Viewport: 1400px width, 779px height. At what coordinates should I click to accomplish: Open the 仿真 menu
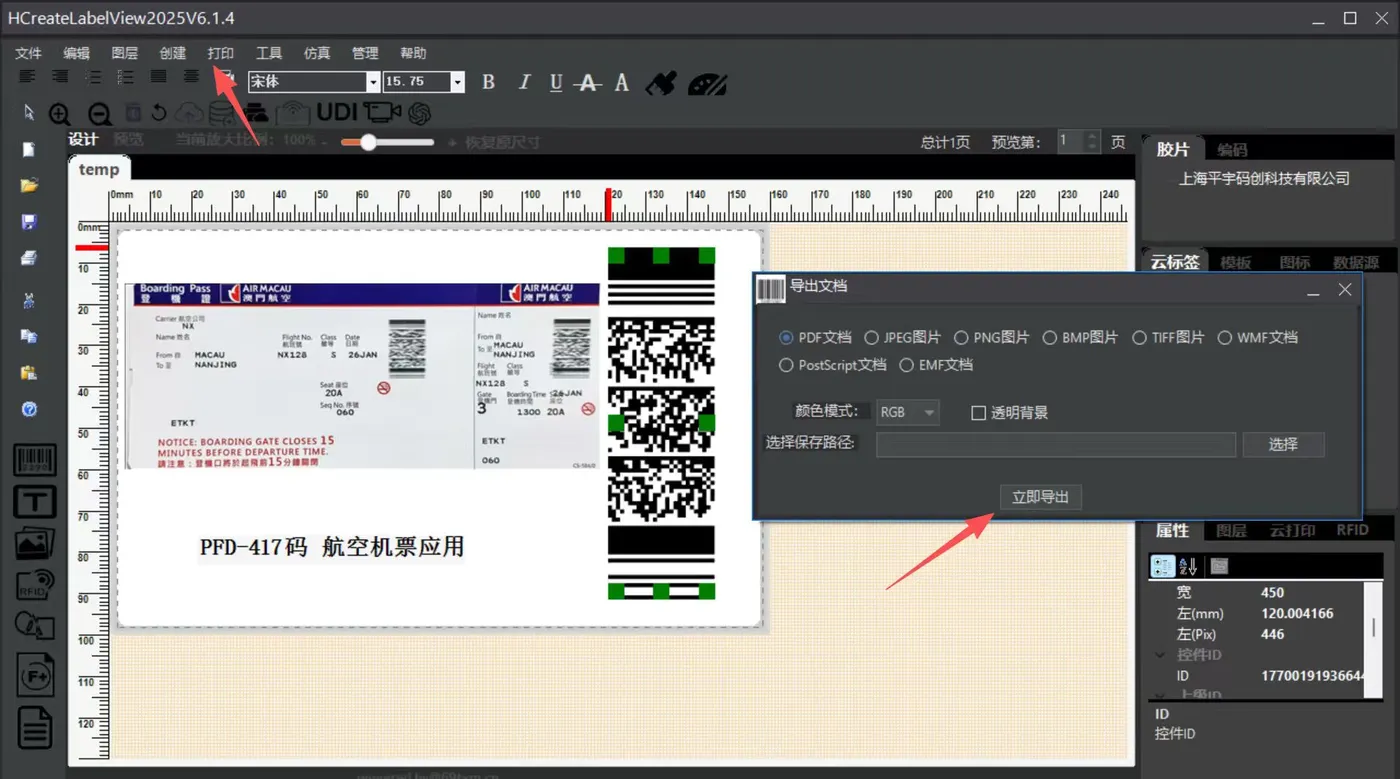pyautogui.click(x=317, y=53)
